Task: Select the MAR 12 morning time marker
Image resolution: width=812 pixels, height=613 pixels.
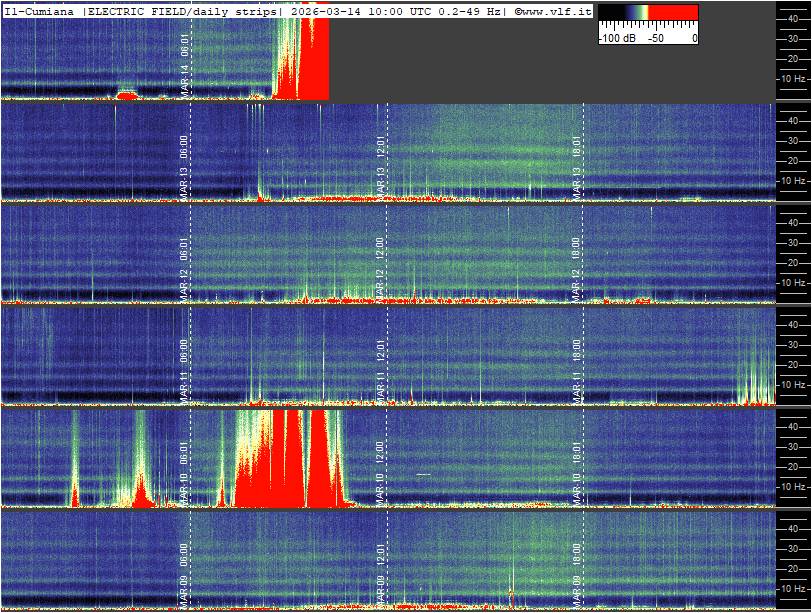Action: pyautogui.click(x=185, y=262)
